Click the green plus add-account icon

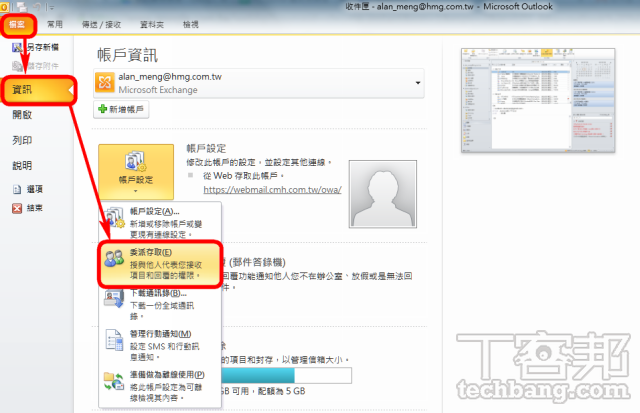(x=102, y=109)
